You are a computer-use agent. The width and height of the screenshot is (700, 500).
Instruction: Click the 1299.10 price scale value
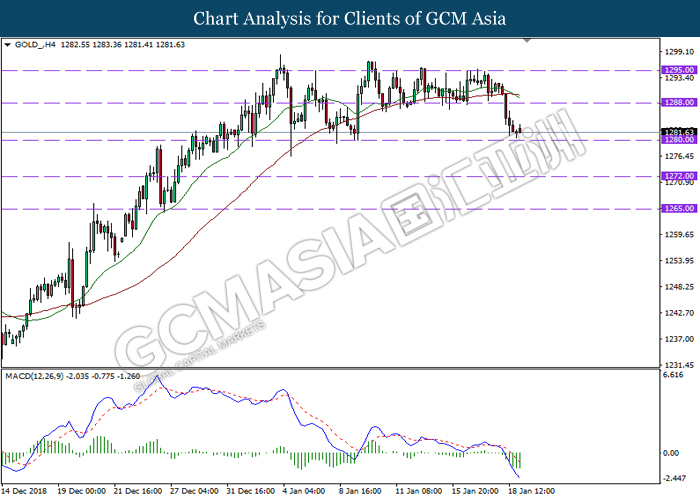pyautogui.click(x=679, y=52)
